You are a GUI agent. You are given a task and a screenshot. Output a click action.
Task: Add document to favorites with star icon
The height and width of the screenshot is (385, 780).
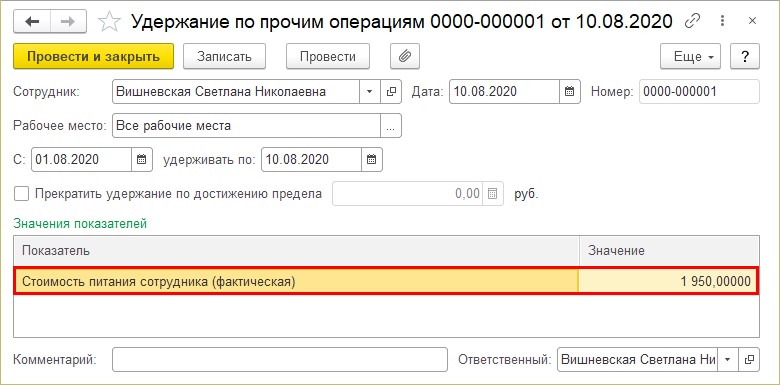[109, 22]
